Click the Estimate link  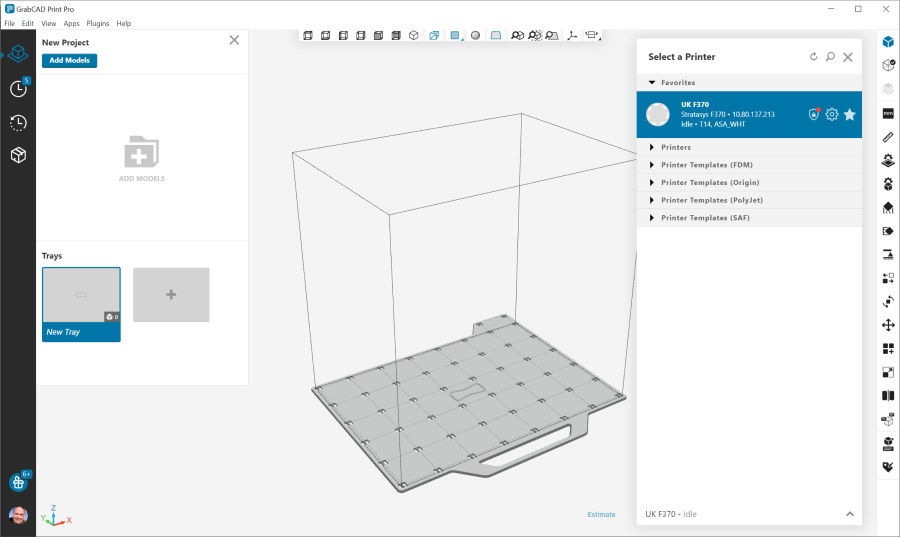(601, 515)
